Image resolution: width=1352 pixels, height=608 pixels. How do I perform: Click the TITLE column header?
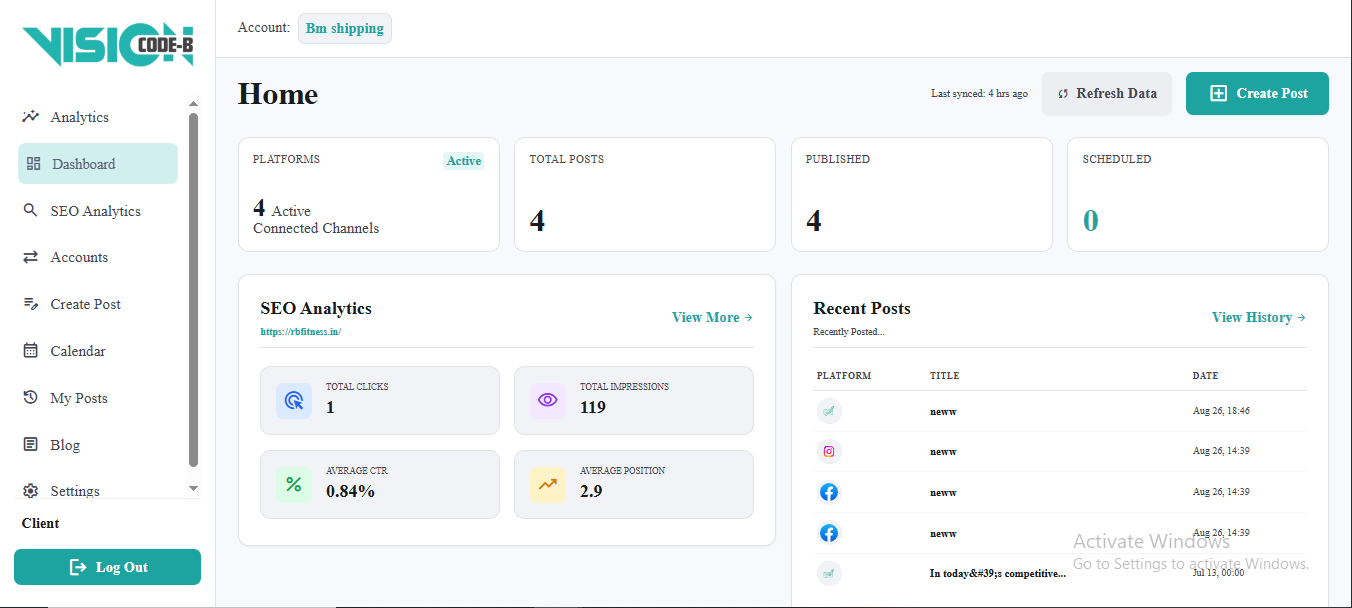944,376
